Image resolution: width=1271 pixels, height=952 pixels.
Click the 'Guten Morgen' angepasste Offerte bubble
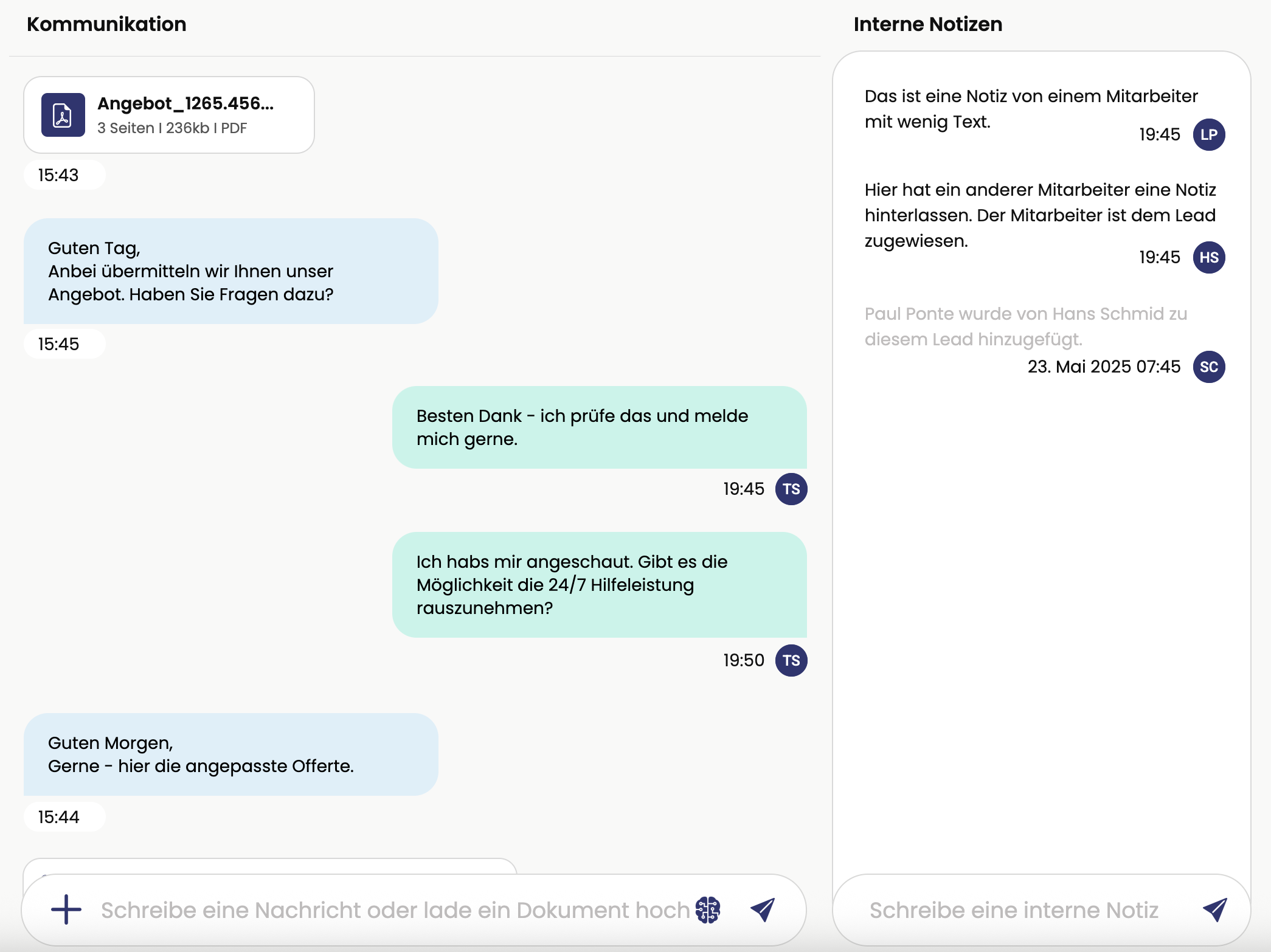(230, 754)
